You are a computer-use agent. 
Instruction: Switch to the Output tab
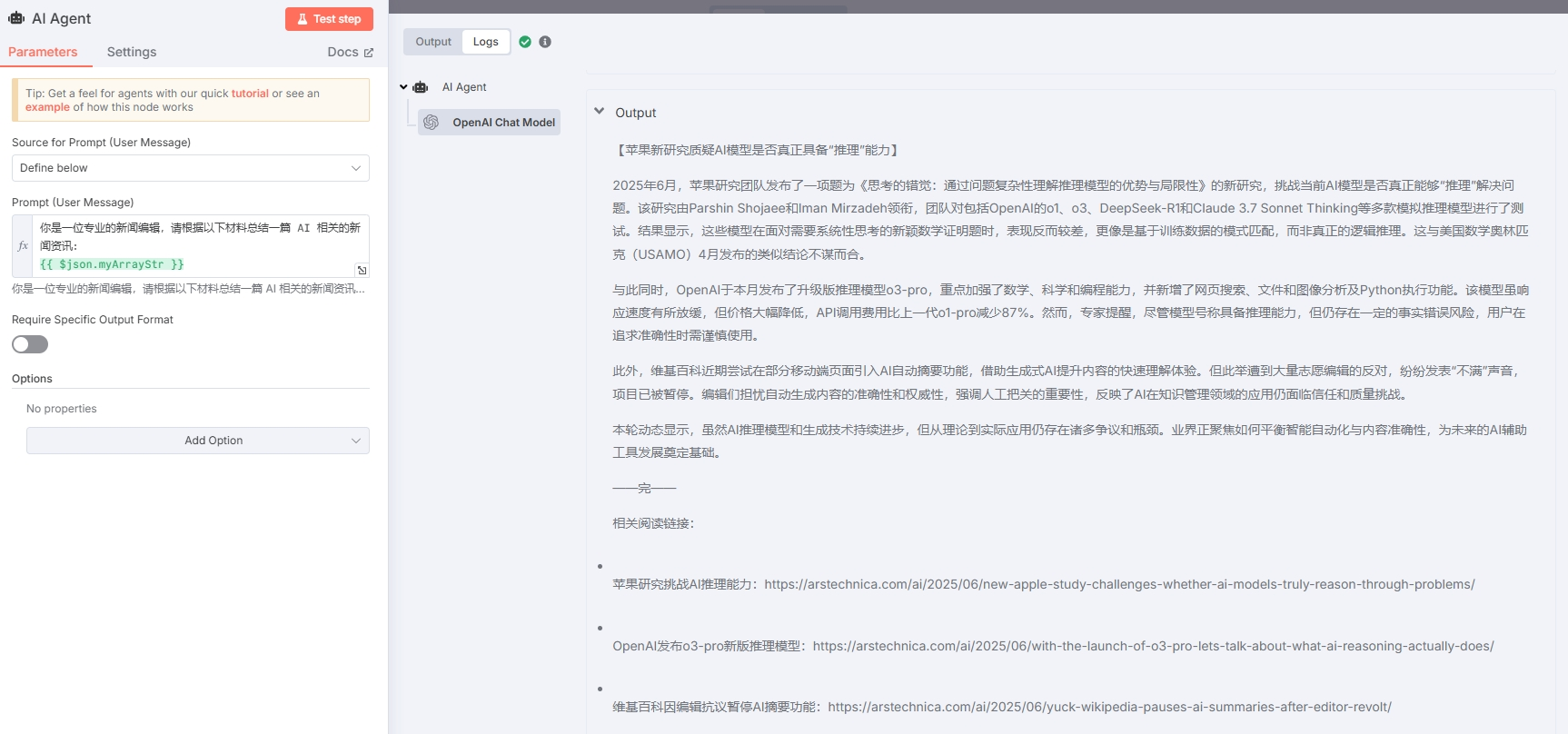[433, 42]
